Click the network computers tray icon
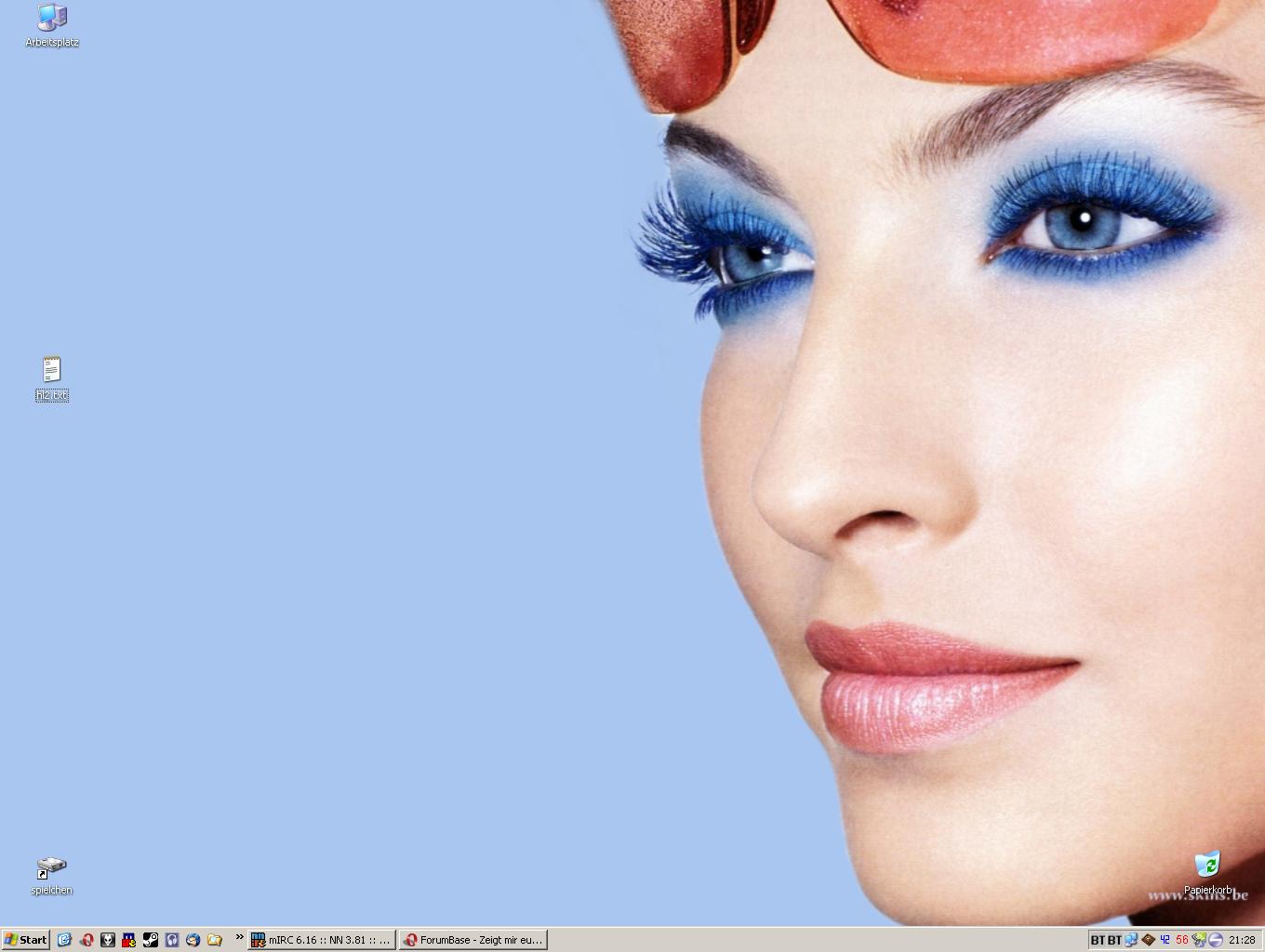Screen dimensions: 1265x952 click(1131, 940)
